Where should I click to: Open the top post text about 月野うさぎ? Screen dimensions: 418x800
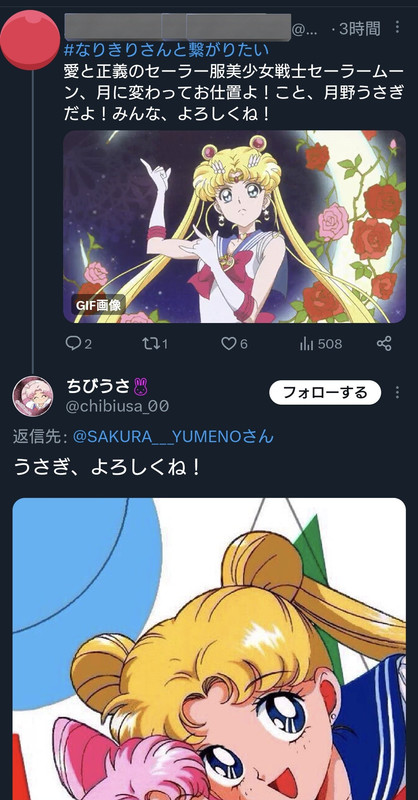[x=234, y=93]
